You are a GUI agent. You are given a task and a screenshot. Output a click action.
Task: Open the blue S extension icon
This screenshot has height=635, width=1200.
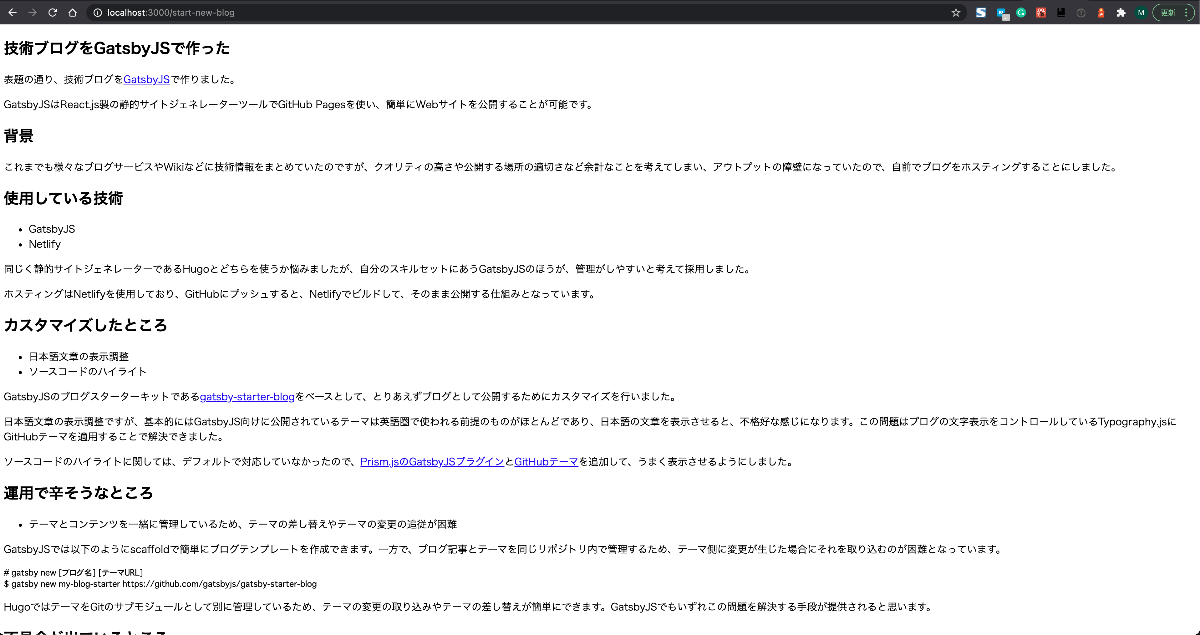(981, 13)
